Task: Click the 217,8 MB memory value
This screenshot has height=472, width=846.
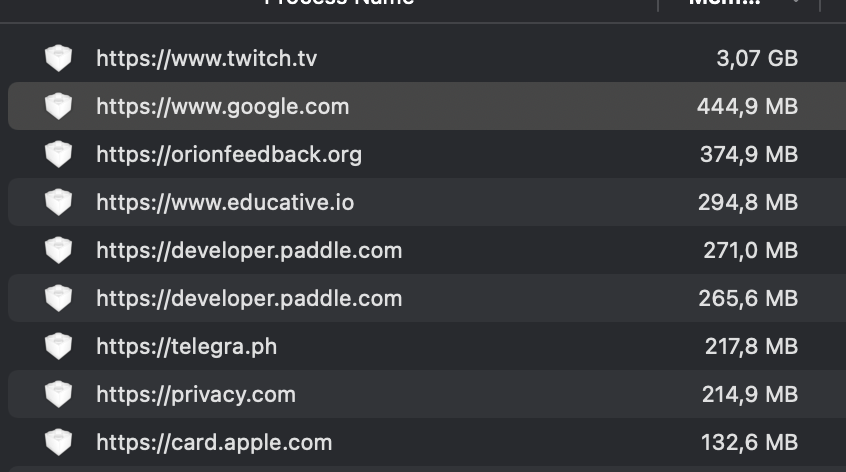Action: (751, 346)
